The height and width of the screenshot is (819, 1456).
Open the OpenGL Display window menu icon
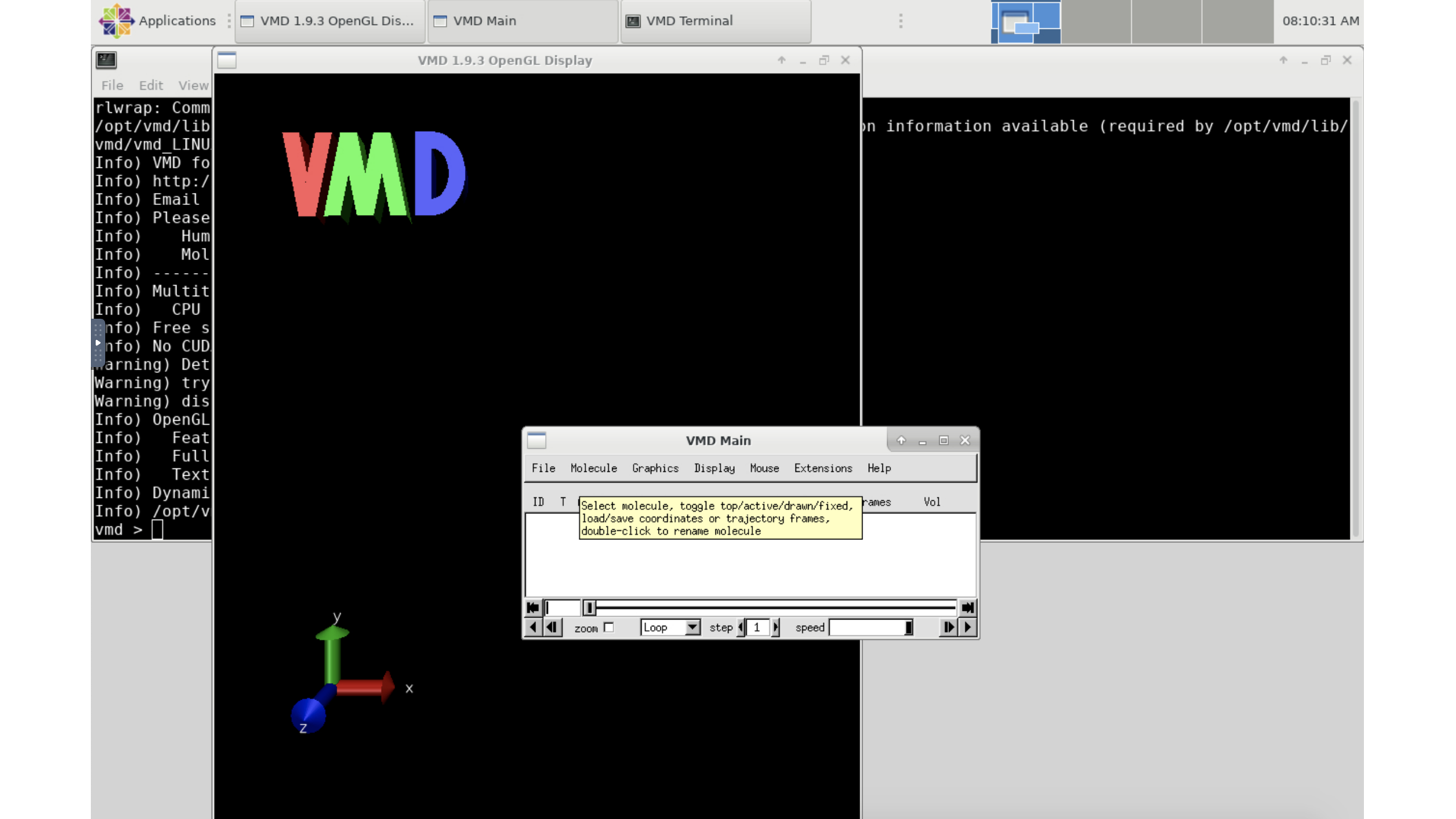(x=227, y=60)
